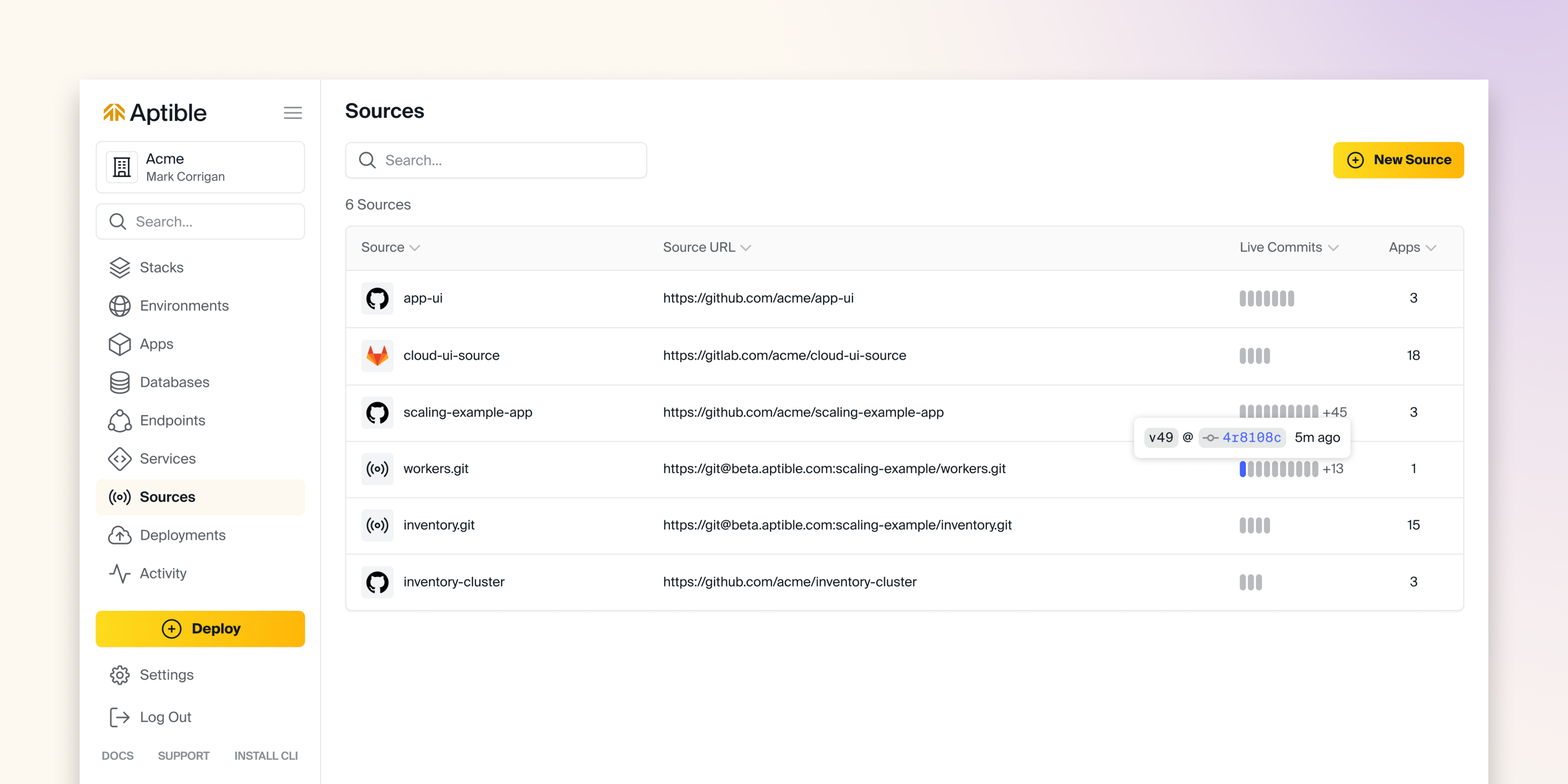Open the Databases section
The width and height of the screenshot is (1568, 784).
point(174,382)
